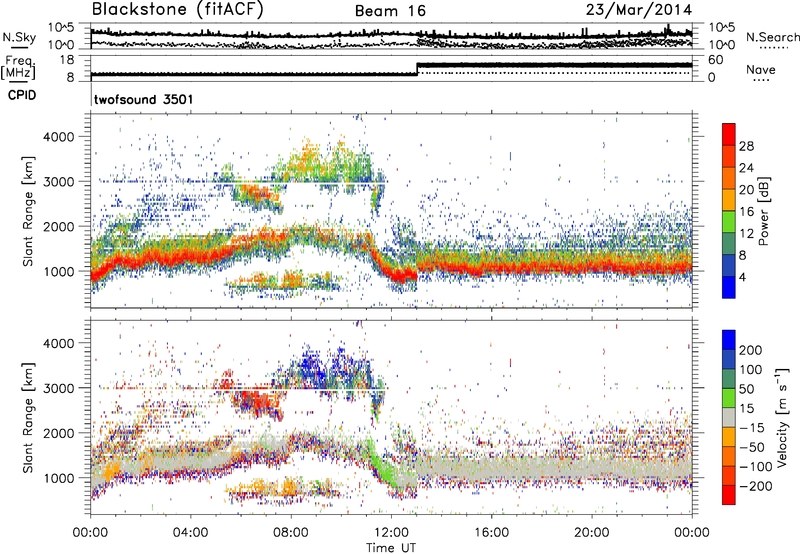Click the "16:00" time axis label

[x=491, y=533]
